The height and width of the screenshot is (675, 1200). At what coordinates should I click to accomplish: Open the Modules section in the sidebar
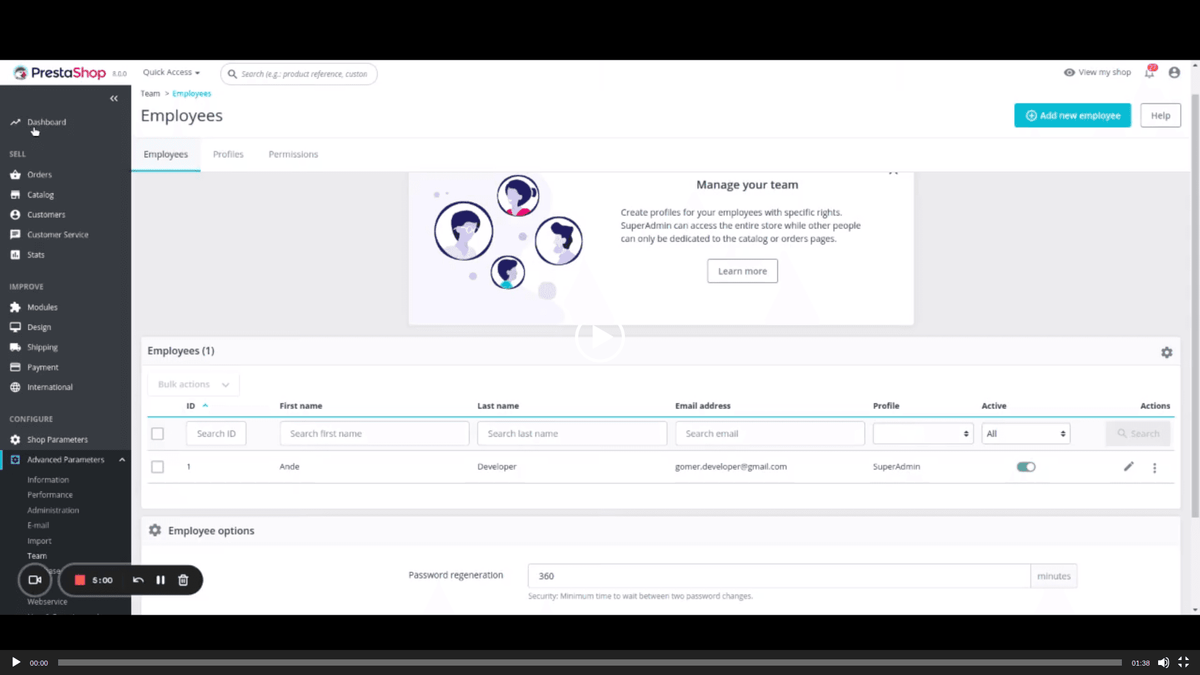tap(43, 306)
